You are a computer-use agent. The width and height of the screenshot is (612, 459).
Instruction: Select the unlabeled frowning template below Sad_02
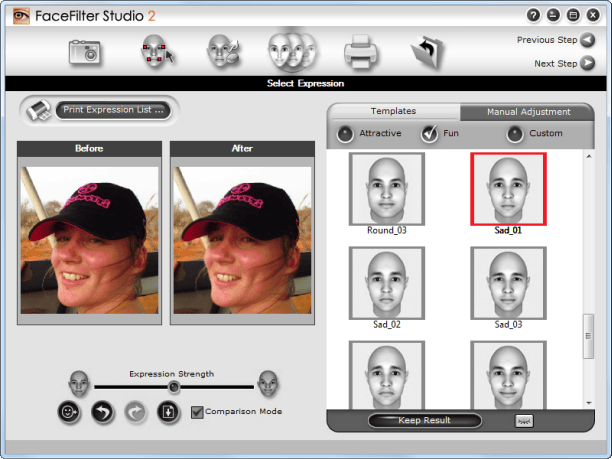point(387,375)
